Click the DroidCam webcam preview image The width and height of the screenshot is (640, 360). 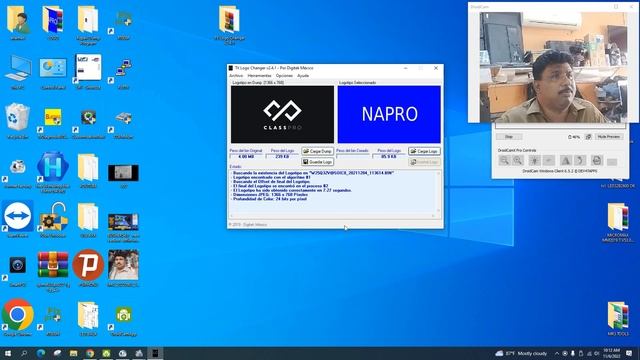[553, 67]
